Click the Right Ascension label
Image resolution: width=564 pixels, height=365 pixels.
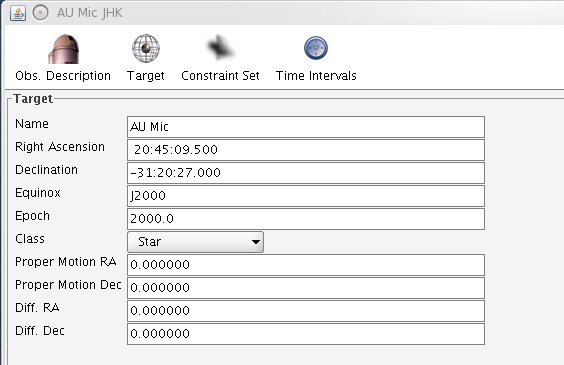tap(60, 147)
